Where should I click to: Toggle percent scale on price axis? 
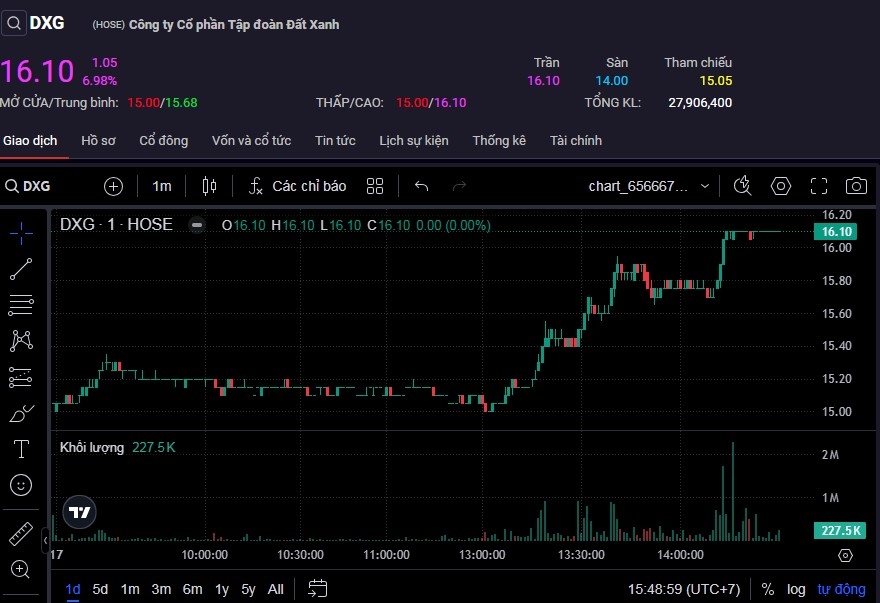(768, 589)
